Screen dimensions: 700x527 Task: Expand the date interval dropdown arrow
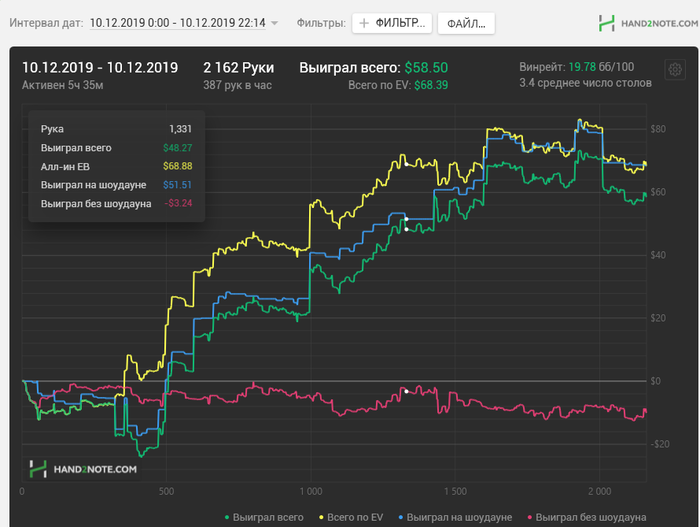pos(275,23)
